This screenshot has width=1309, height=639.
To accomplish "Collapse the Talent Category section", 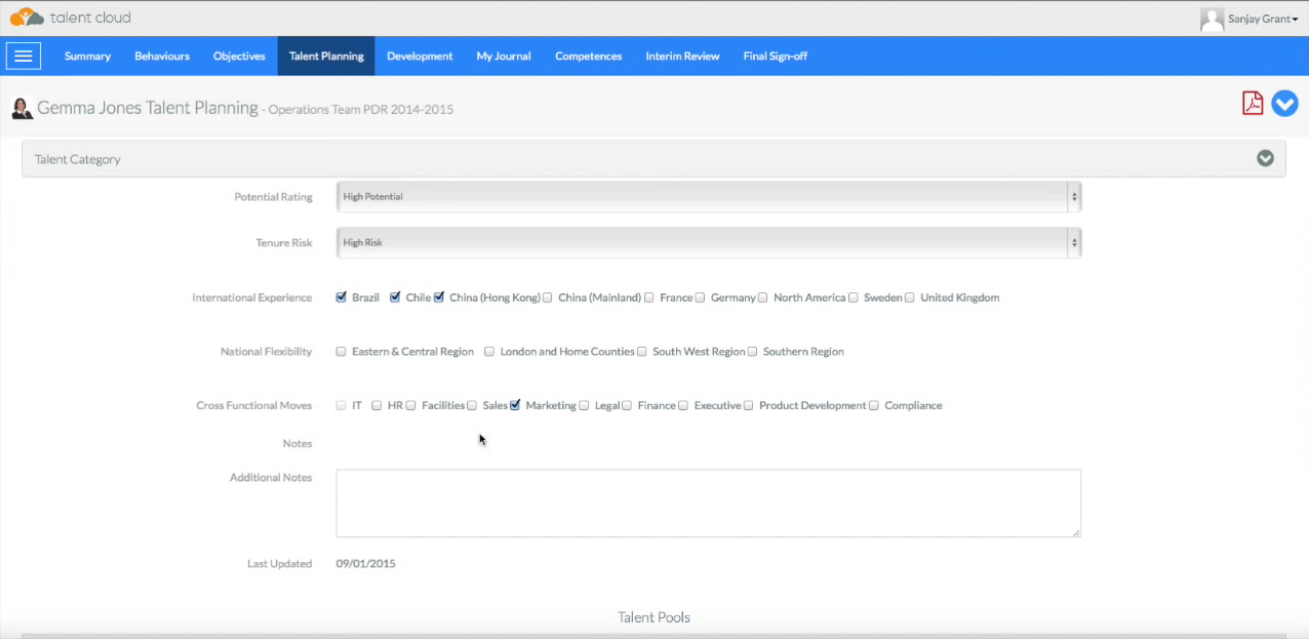I will [1265, 158].
